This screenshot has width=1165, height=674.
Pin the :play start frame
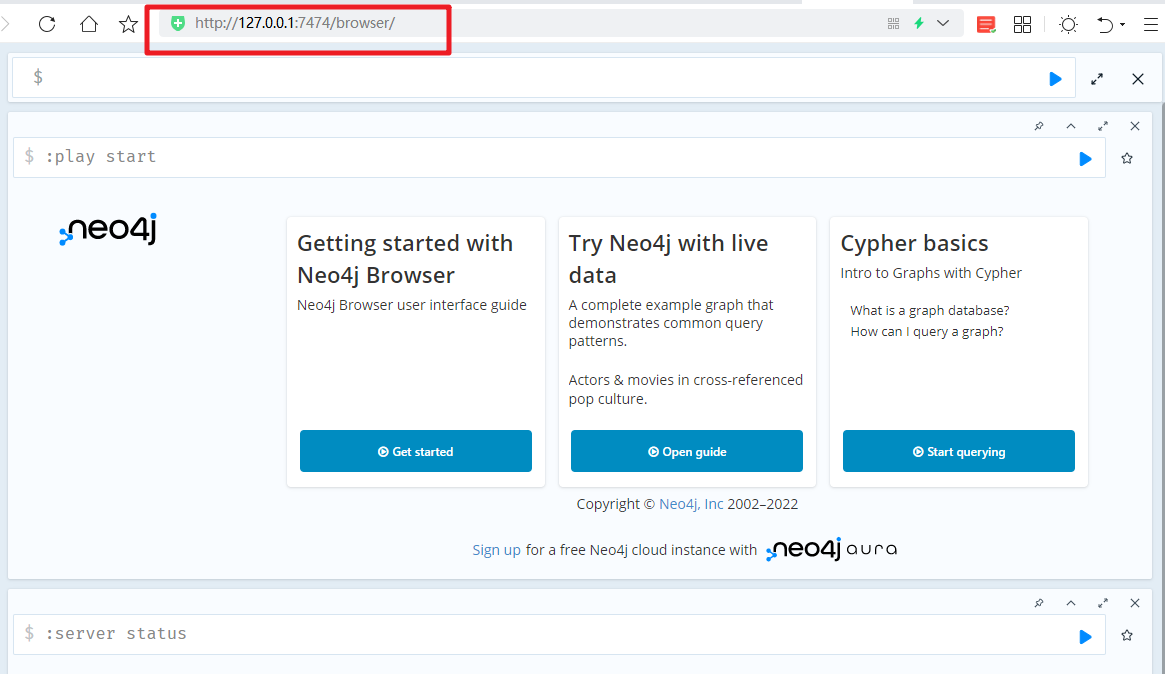(x=1039, y=126)
